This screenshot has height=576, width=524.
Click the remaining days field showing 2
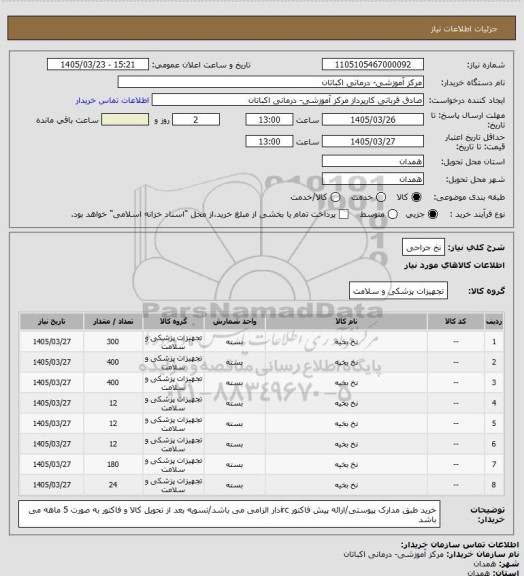point(196,120)
